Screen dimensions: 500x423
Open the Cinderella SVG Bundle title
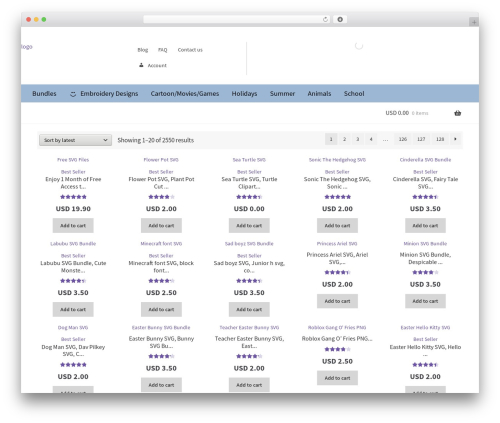[x=425, y=160]
